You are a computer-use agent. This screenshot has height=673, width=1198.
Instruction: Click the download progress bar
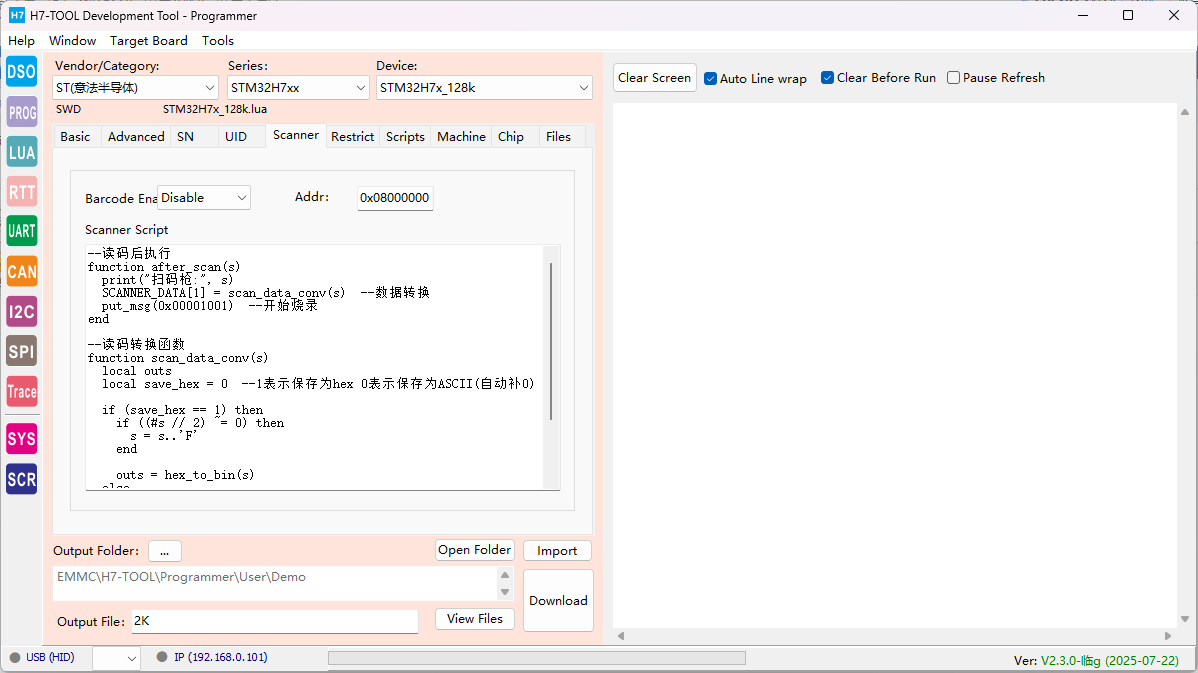[537, 658]
